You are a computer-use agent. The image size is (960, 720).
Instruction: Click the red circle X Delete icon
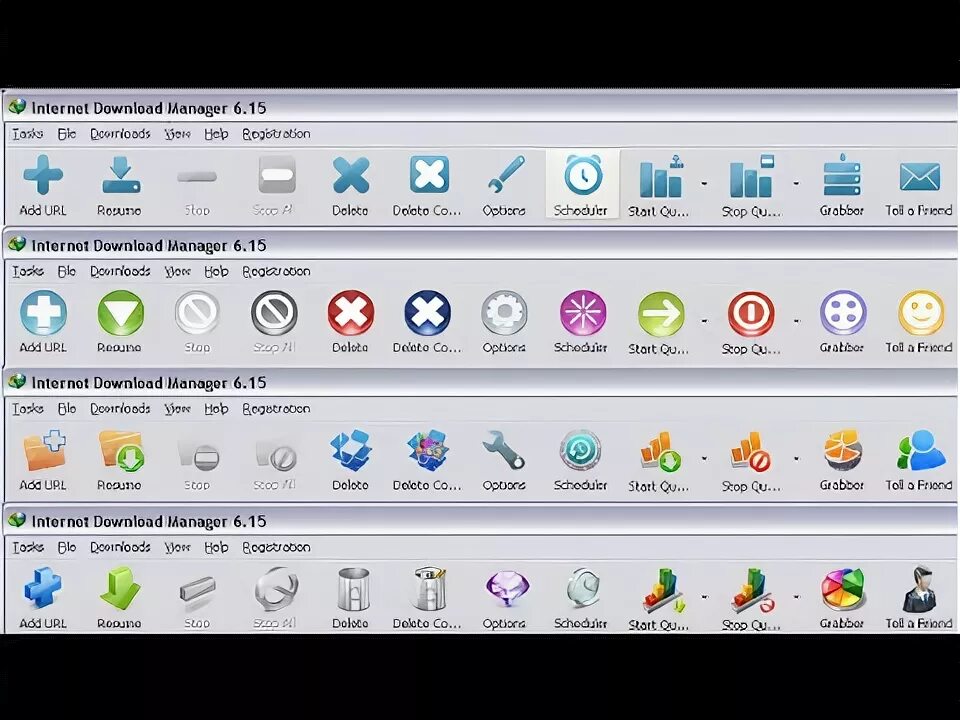point(351,312)
